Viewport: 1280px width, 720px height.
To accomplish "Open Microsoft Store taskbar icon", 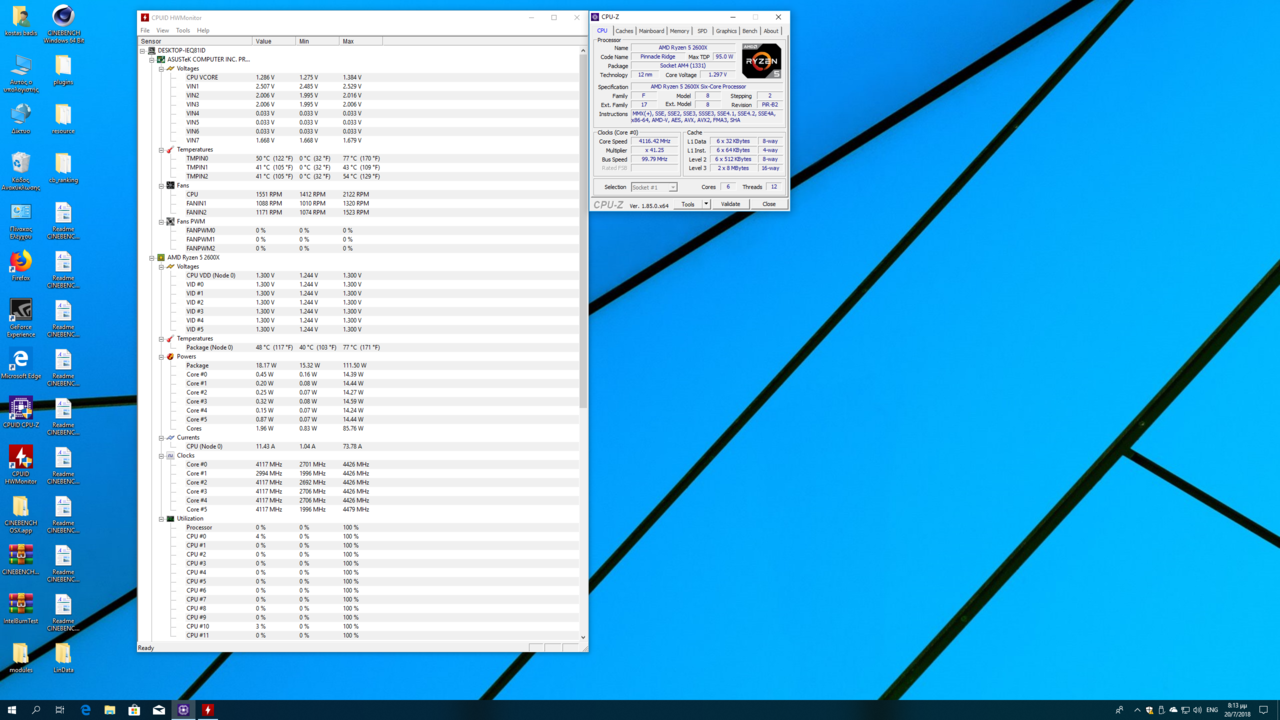I will click(134, 710).
